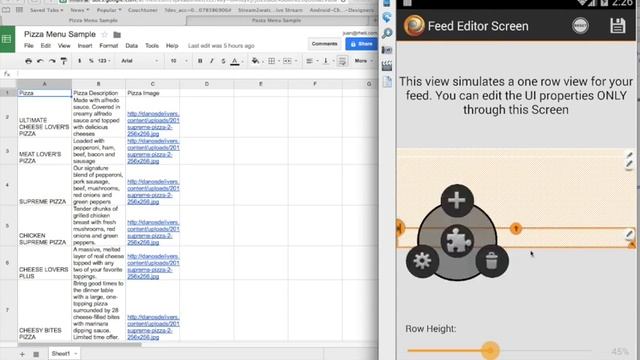The image size is (640, 360).
Task: Open the font size 10 dropdown
Action: (179, 61)
